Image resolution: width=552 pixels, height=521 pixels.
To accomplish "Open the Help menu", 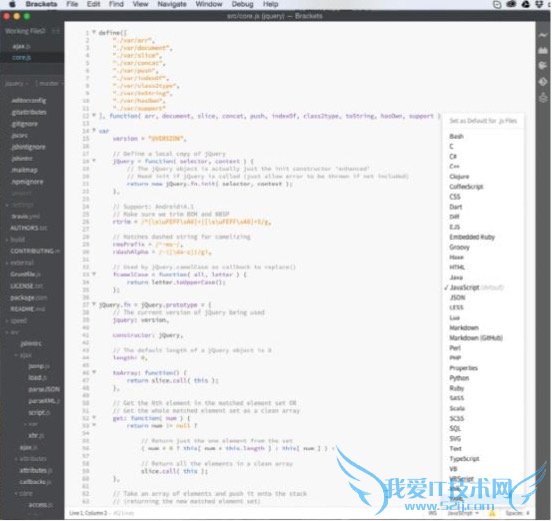I will pyautogui.click(x=270, y=4).
